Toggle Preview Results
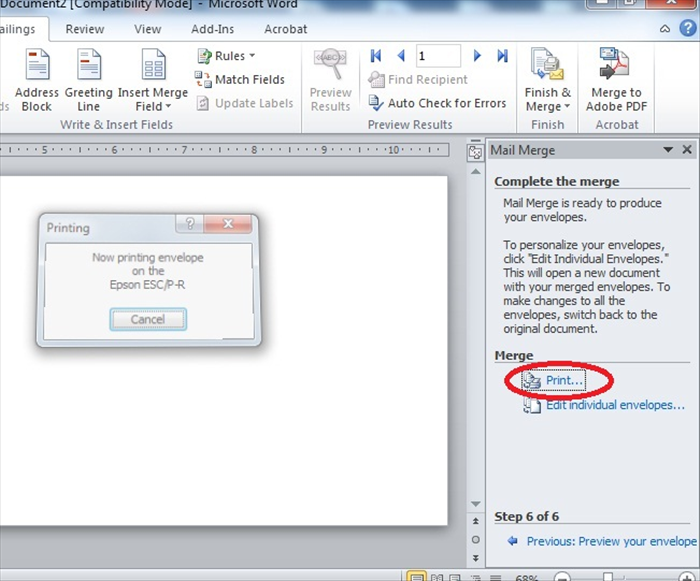 [x=330, y=79]
